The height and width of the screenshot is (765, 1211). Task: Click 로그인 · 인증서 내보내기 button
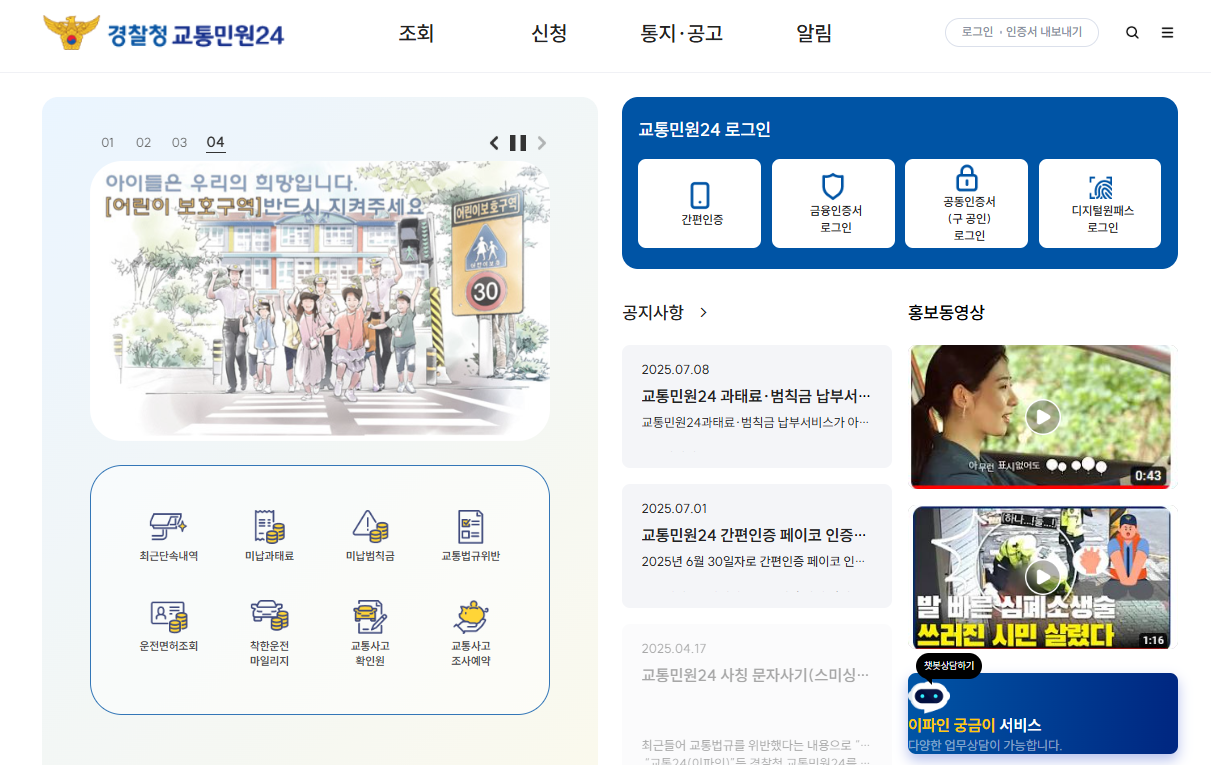pyautogui.click(x=1022, y=32)
